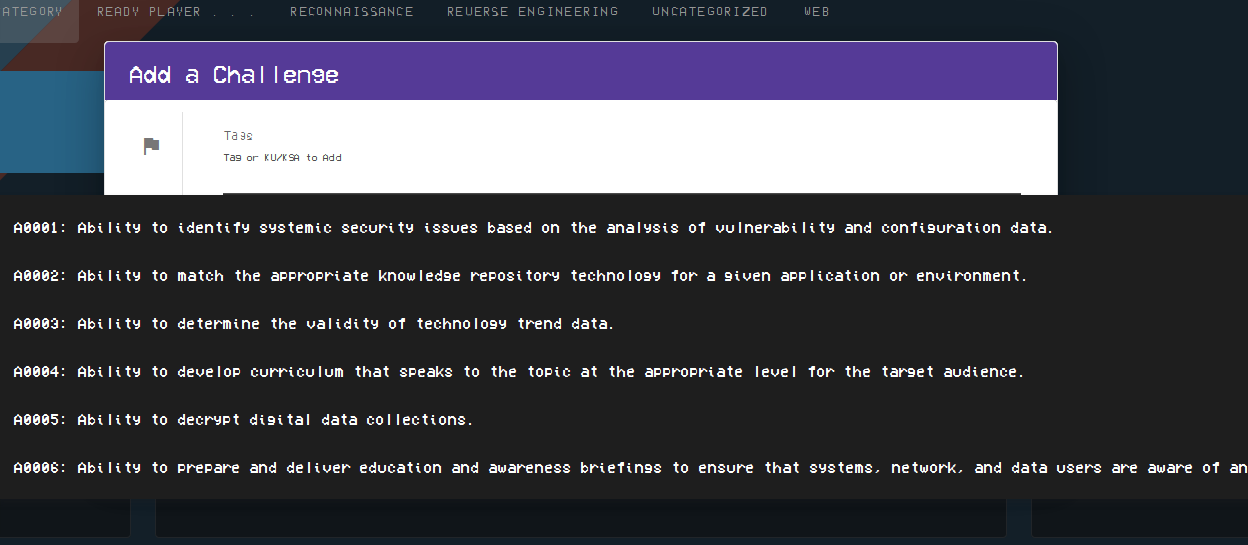
Task: Choose A0005 decrypt digital data collections
Action: (x=243, y=420)
